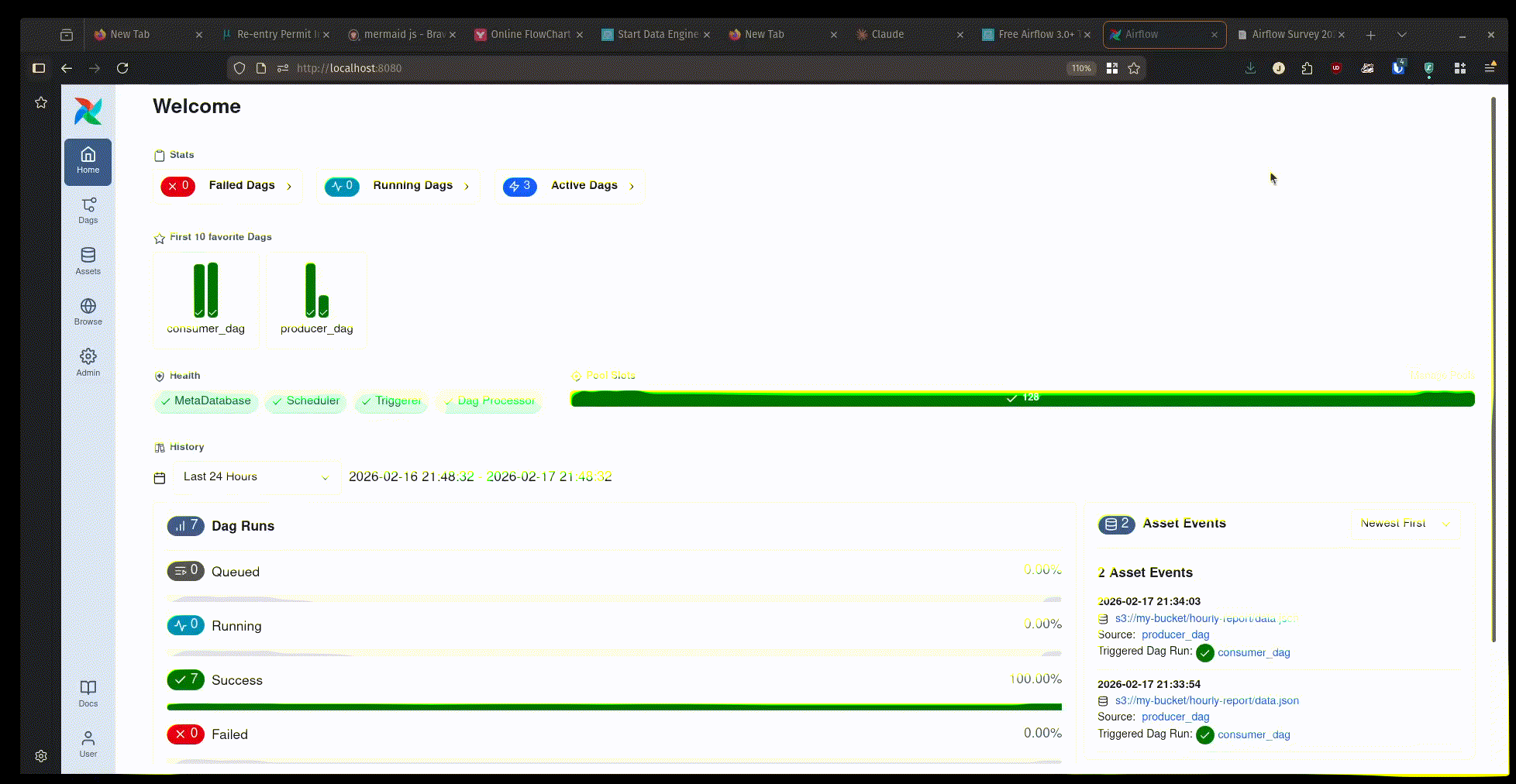Open the producer_dag favorite card
This screenshot has width=1516, height=784.
(x=316, y=301)
